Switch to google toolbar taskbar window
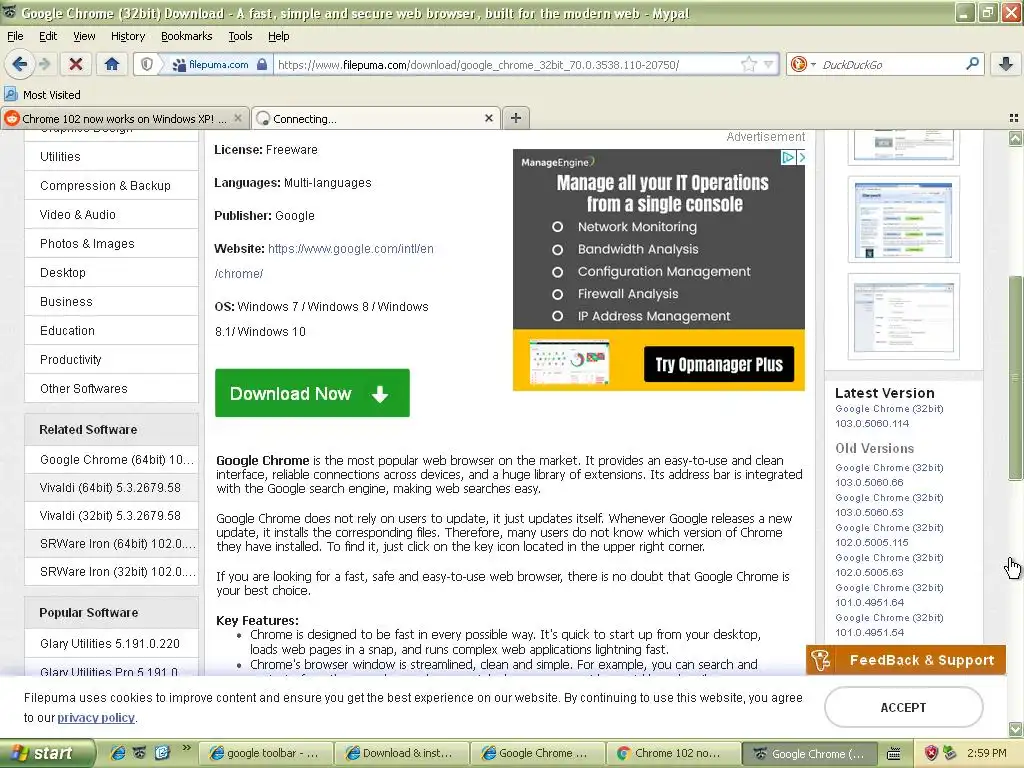1024x768 pixels. tap(266, 754)
